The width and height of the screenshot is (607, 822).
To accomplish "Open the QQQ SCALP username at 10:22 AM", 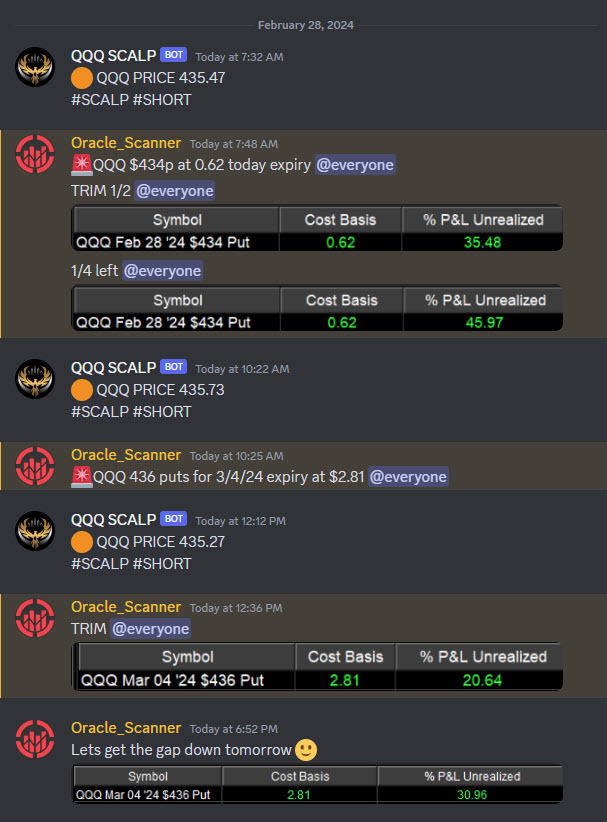I will [114, 367].
